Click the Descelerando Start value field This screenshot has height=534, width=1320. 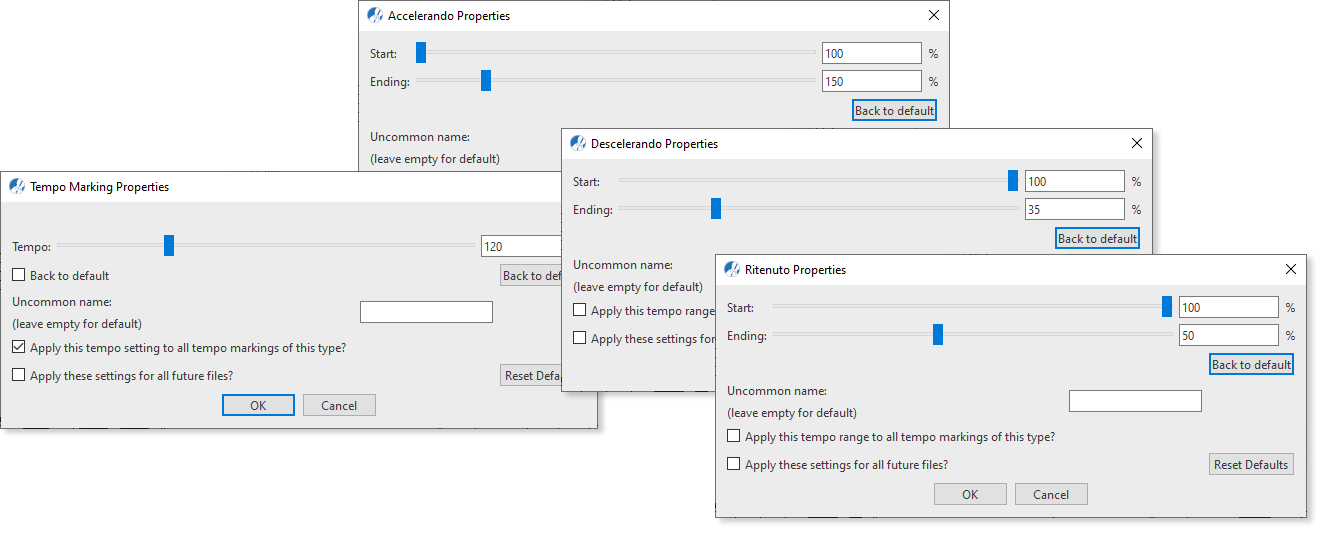(x=1075, y=181)
